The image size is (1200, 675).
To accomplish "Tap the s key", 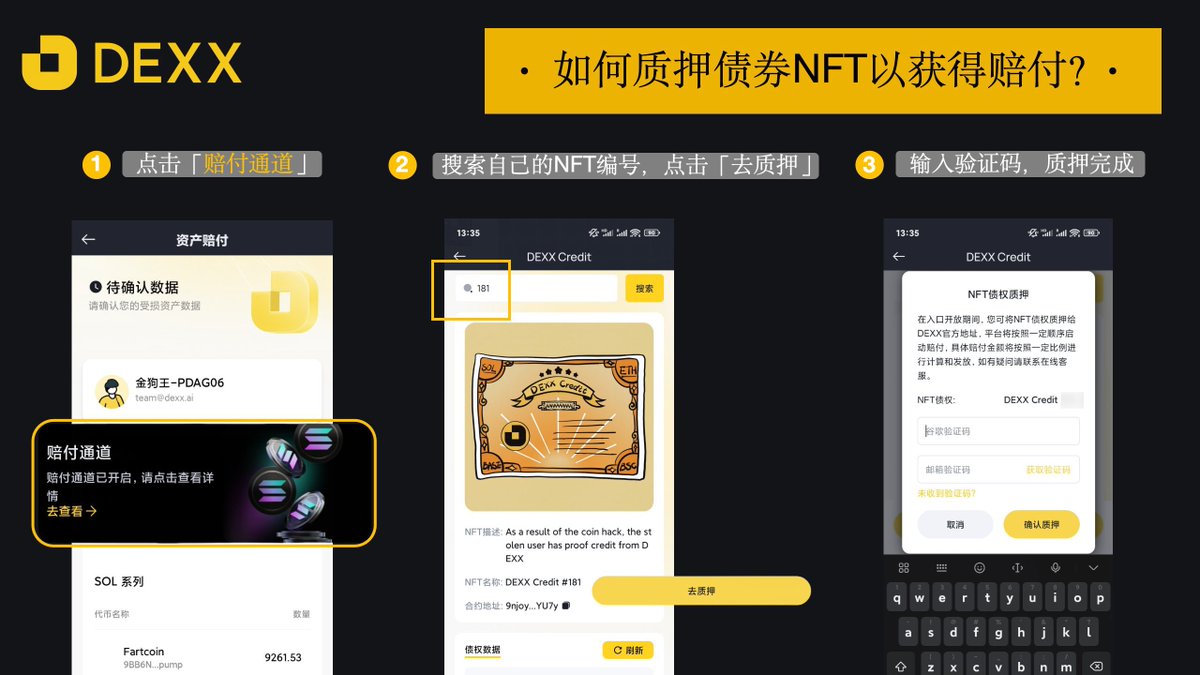I will click(x=931, y=632).
